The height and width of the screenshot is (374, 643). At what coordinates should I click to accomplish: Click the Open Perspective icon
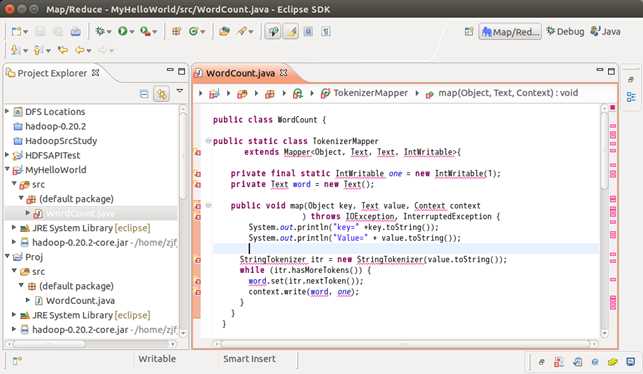469,32
